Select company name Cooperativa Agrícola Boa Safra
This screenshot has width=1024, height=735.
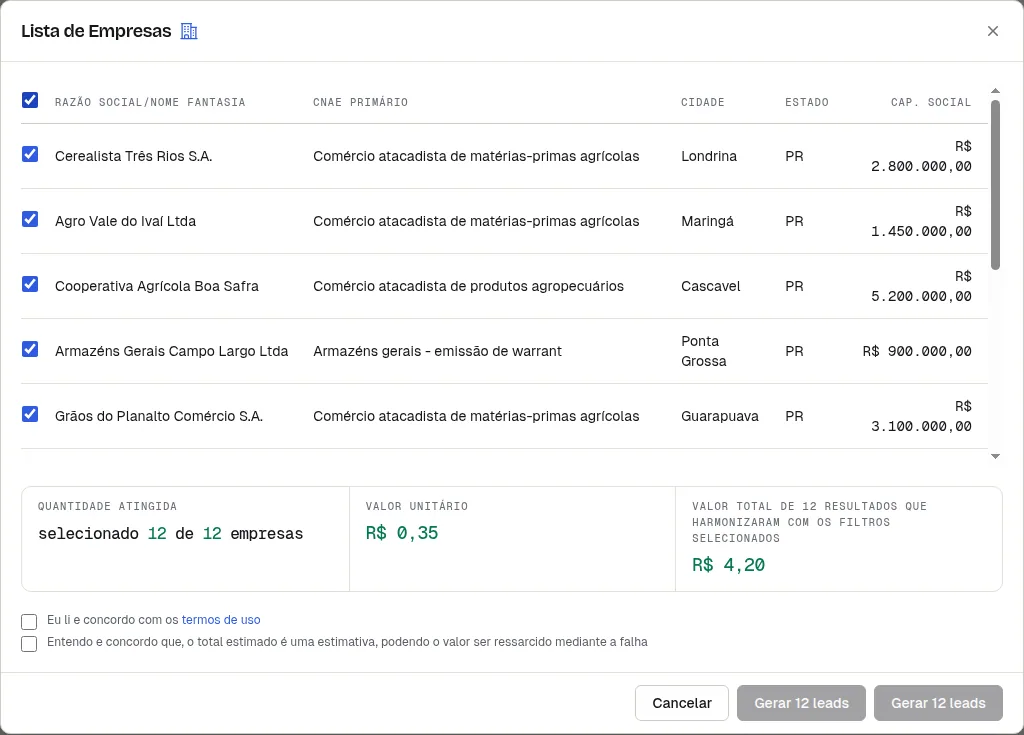(x=157, y=286)
